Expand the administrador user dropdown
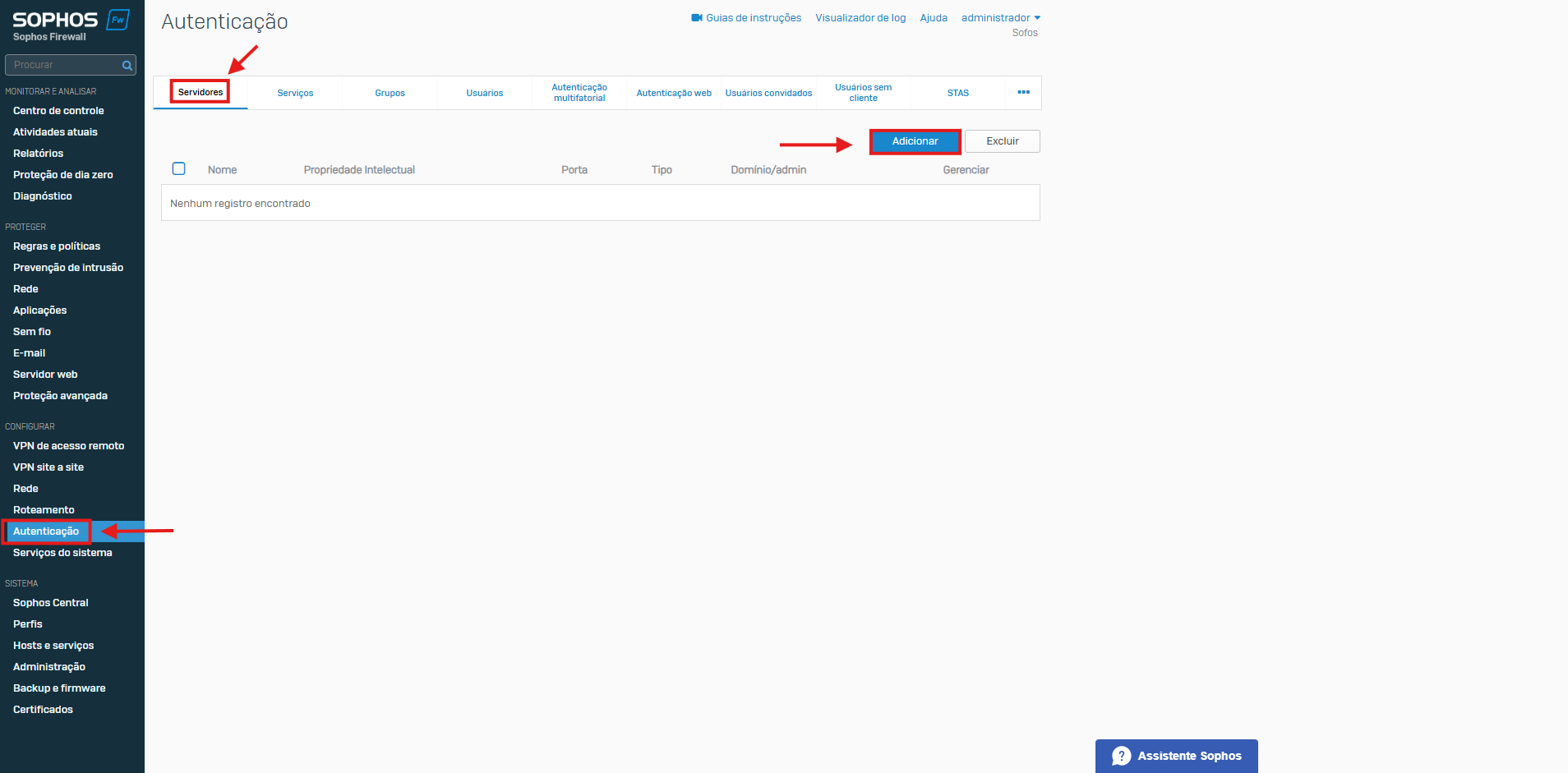This screenshot has height=773, width=1568. tap(1001, 17)
